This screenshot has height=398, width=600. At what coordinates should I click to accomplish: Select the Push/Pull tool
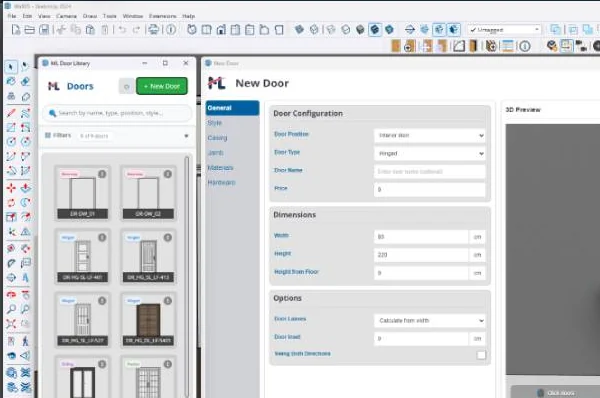point(25,188)
